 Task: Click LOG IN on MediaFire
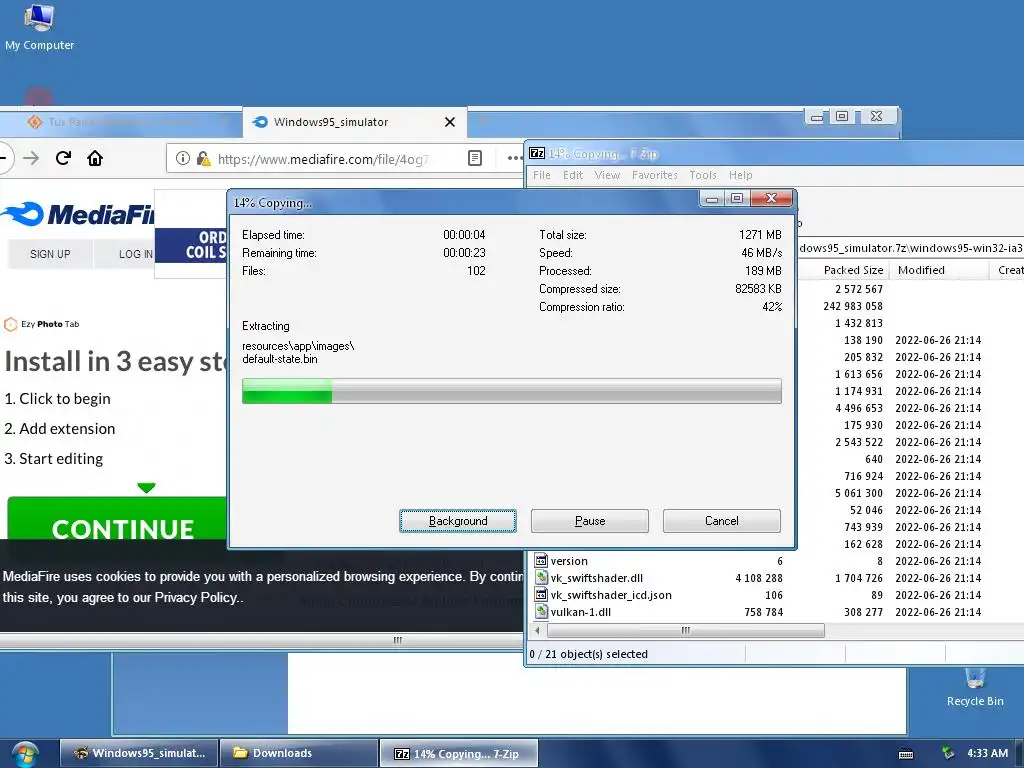(135, 254)
